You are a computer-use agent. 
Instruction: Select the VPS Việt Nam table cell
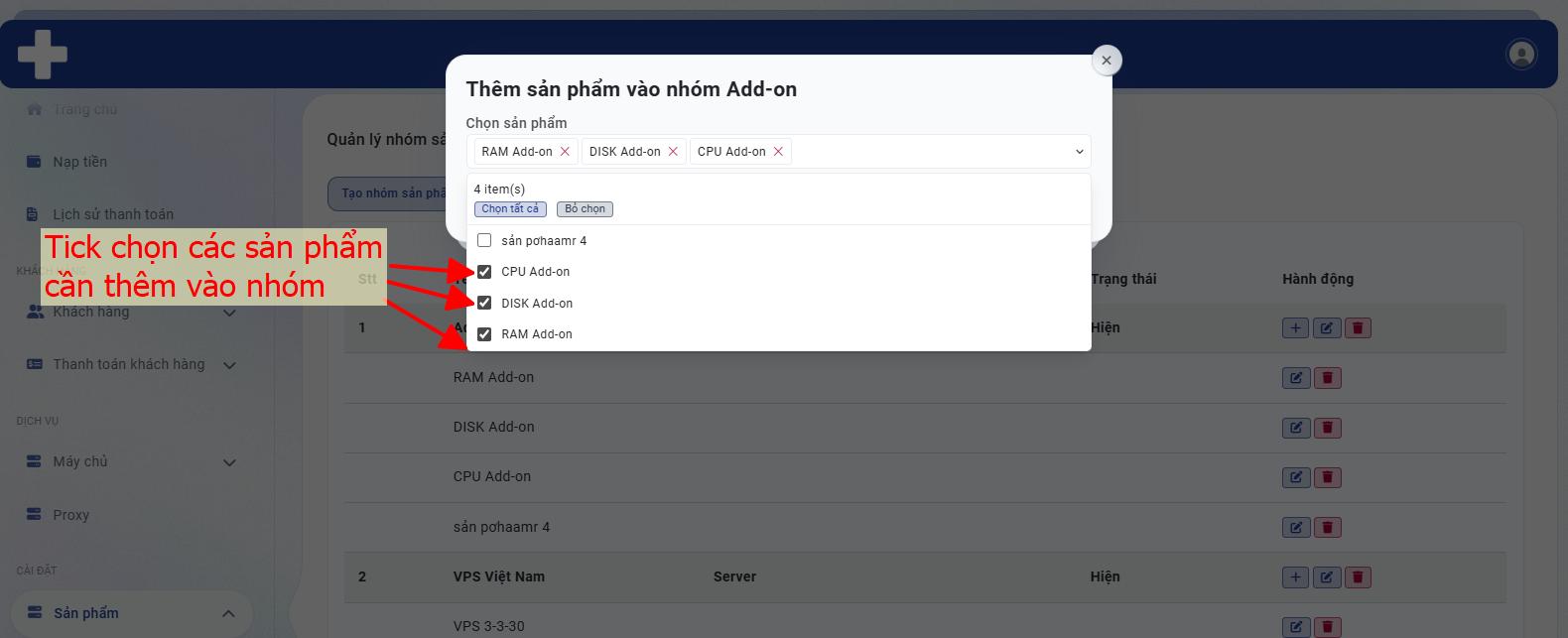click(x=499, y=576)
